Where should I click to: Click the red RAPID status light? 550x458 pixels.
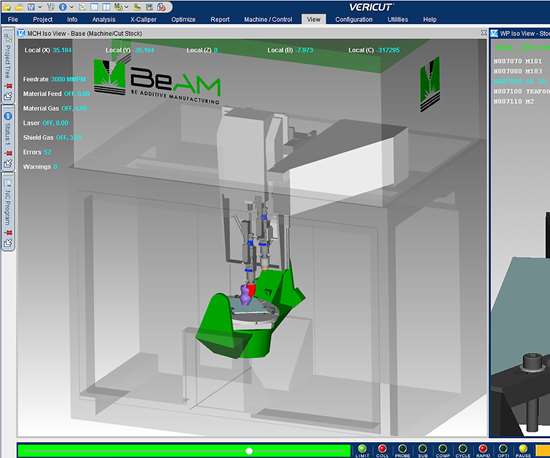pos(483,449)
